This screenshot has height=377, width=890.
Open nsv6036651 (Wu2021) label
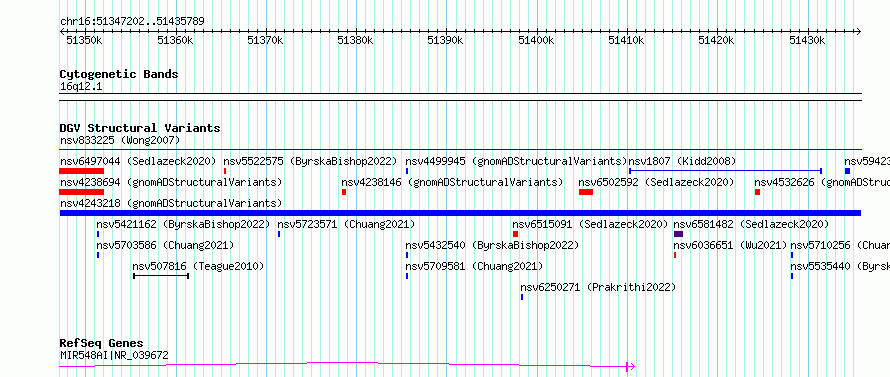point(731,245)
